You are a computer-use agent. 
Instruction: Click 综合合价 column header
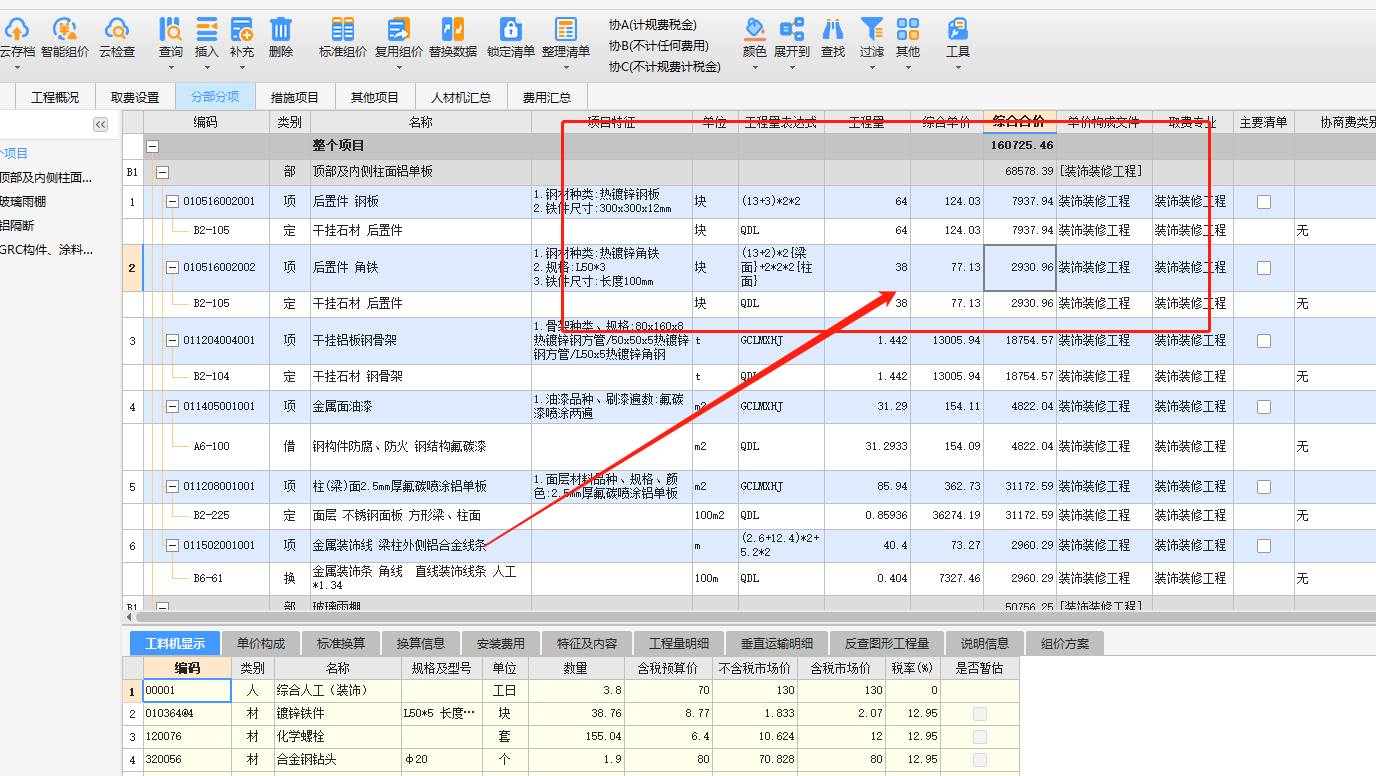pos(1019,122)
